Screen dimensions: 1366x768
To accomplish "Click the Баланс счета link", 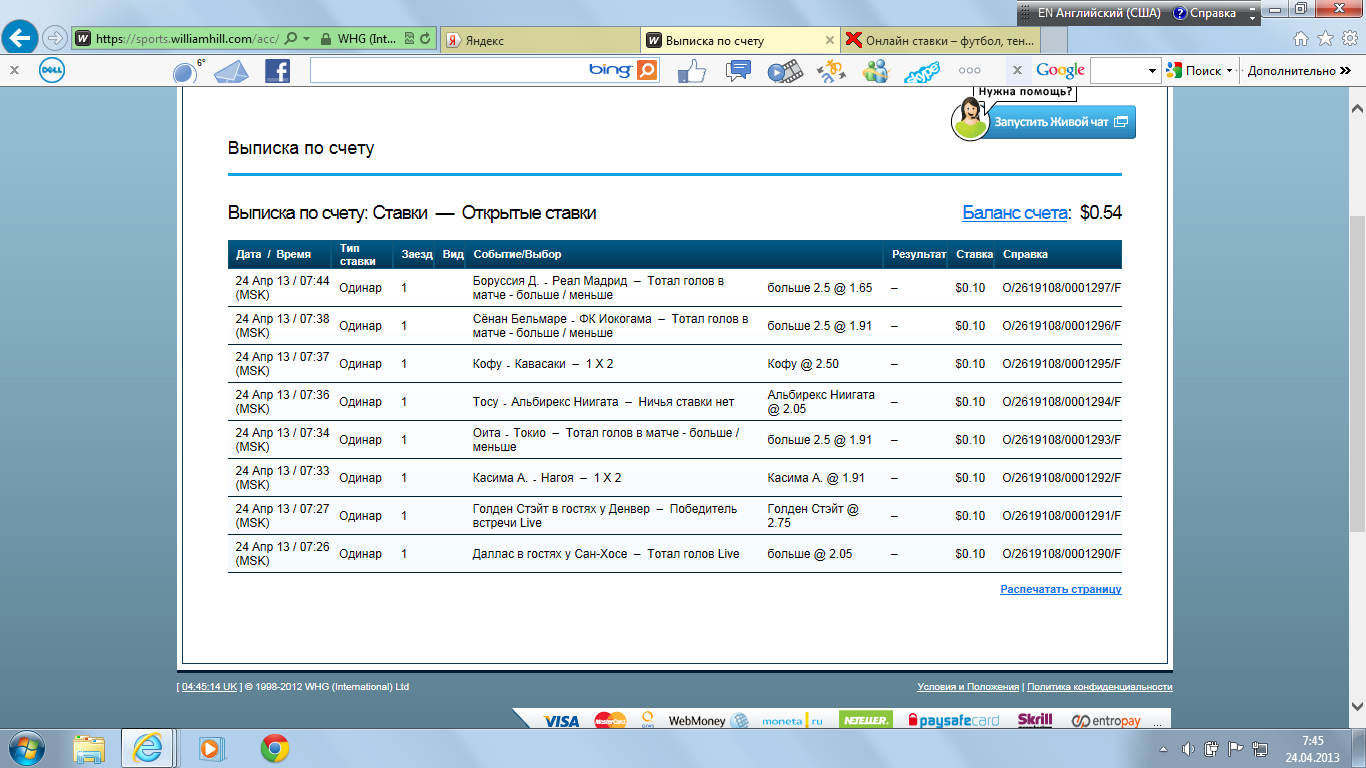I will tap(1015, 213).
